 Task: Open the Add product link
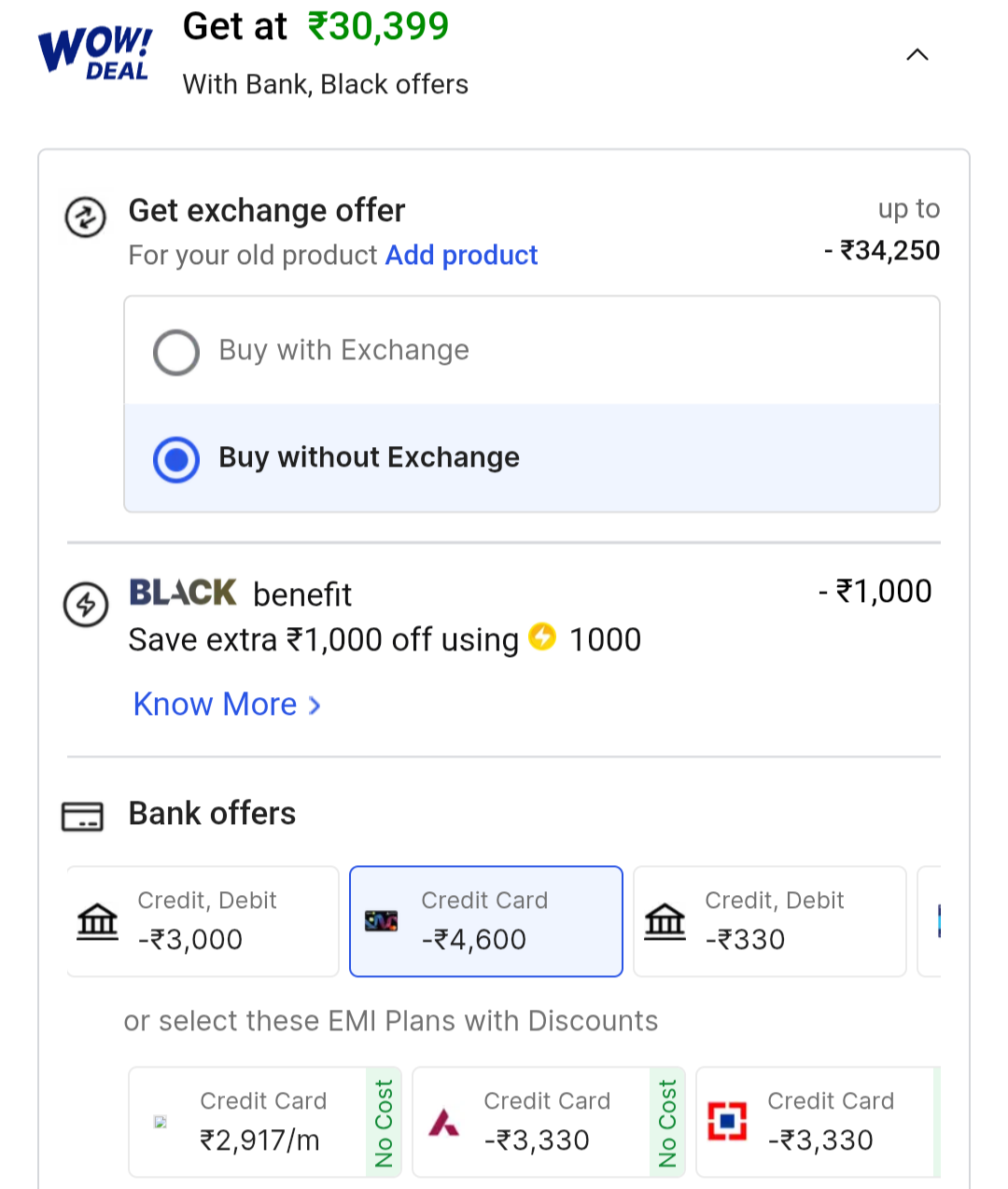tap(461, 255)
